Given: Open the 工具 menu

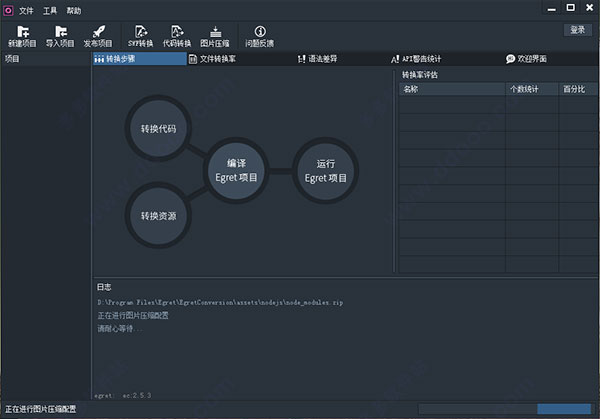Looking at the screenshot, I should click(x=50, y=11).
